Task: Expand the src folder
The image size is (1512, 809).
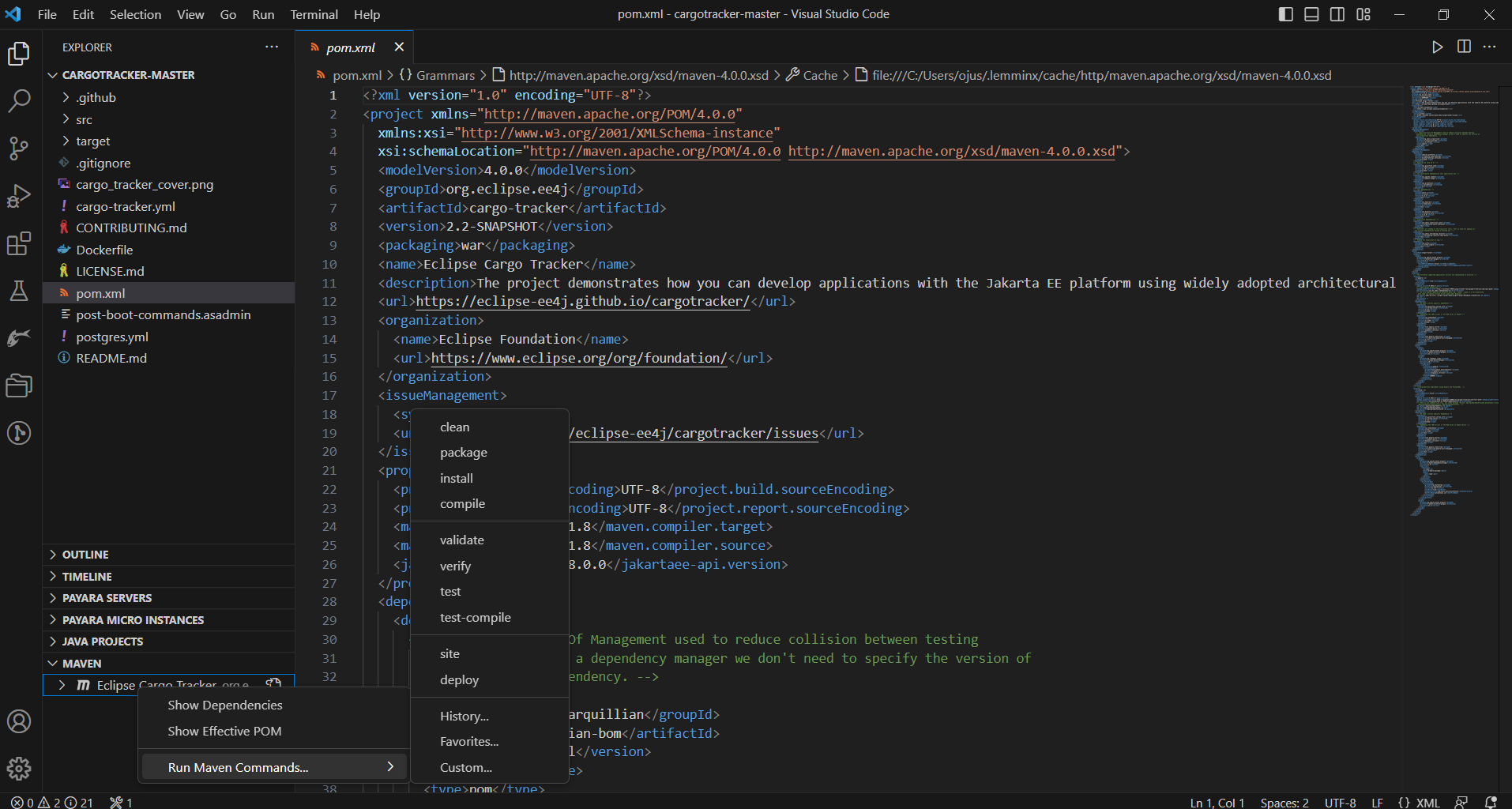Action: 84,119
